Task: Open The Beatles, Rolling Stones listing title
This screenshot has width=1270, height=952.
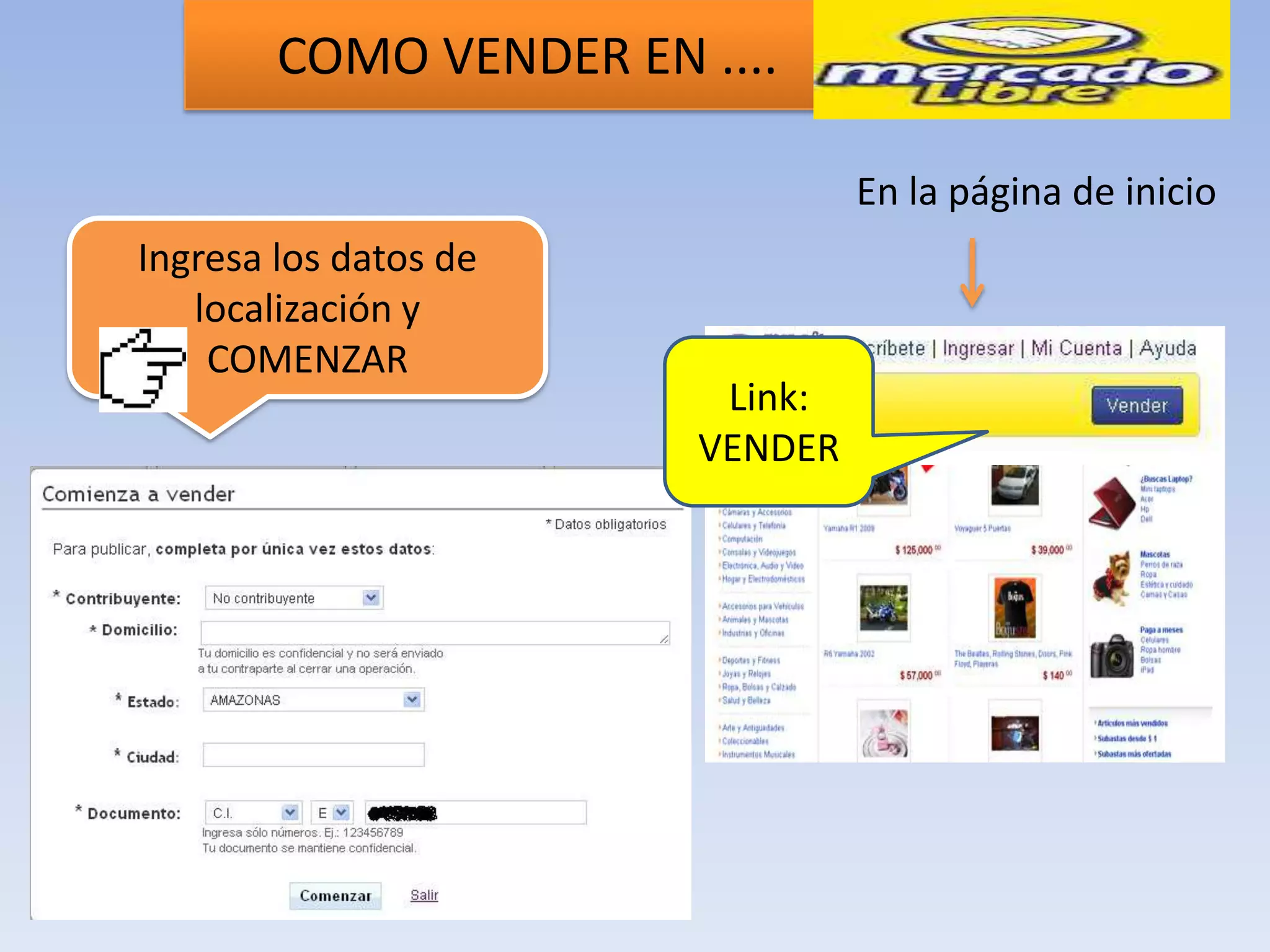Action: (x=1013, y=659)
